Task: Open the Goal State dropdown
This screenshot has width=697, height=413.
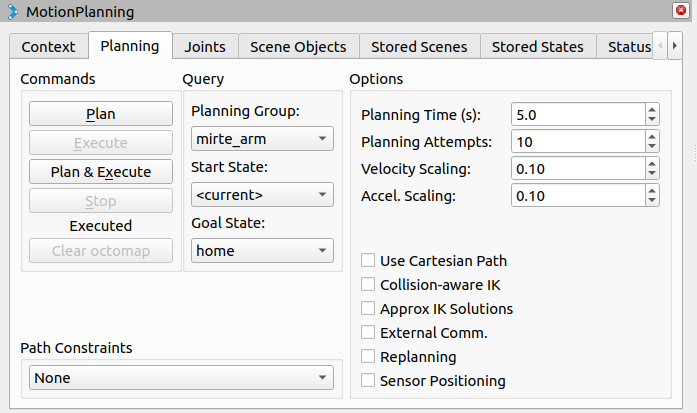Action: [262, 251]
